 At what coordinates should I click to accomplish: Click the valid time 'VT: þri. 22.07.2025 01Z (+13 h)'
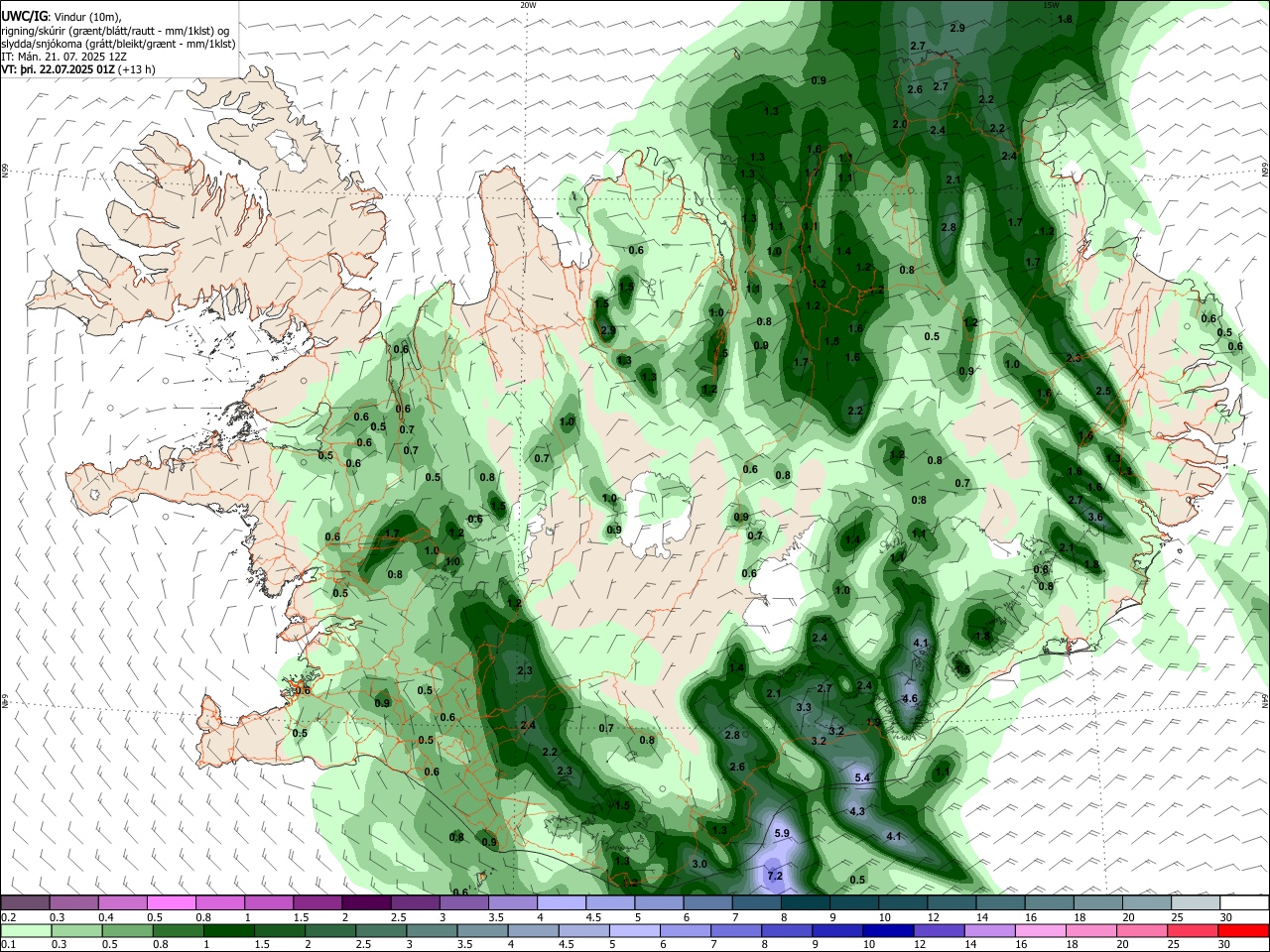[x=78, y=69]
